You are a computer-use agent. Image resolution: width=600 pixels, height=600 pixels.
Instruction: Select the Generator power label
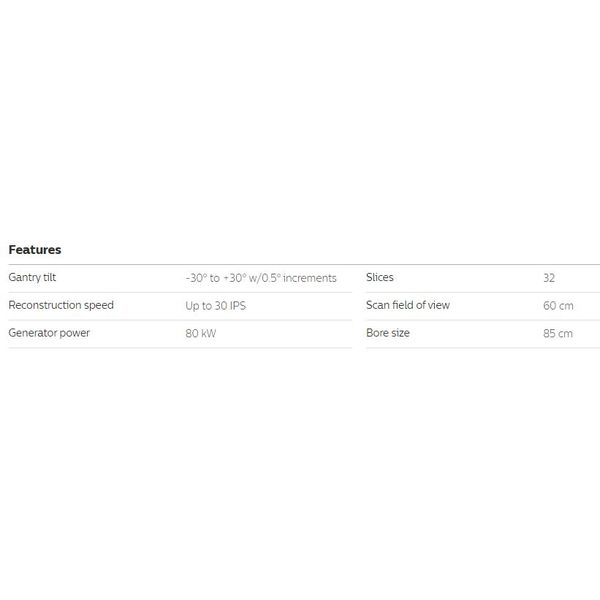pyautogui.click(x=49, y=333)
